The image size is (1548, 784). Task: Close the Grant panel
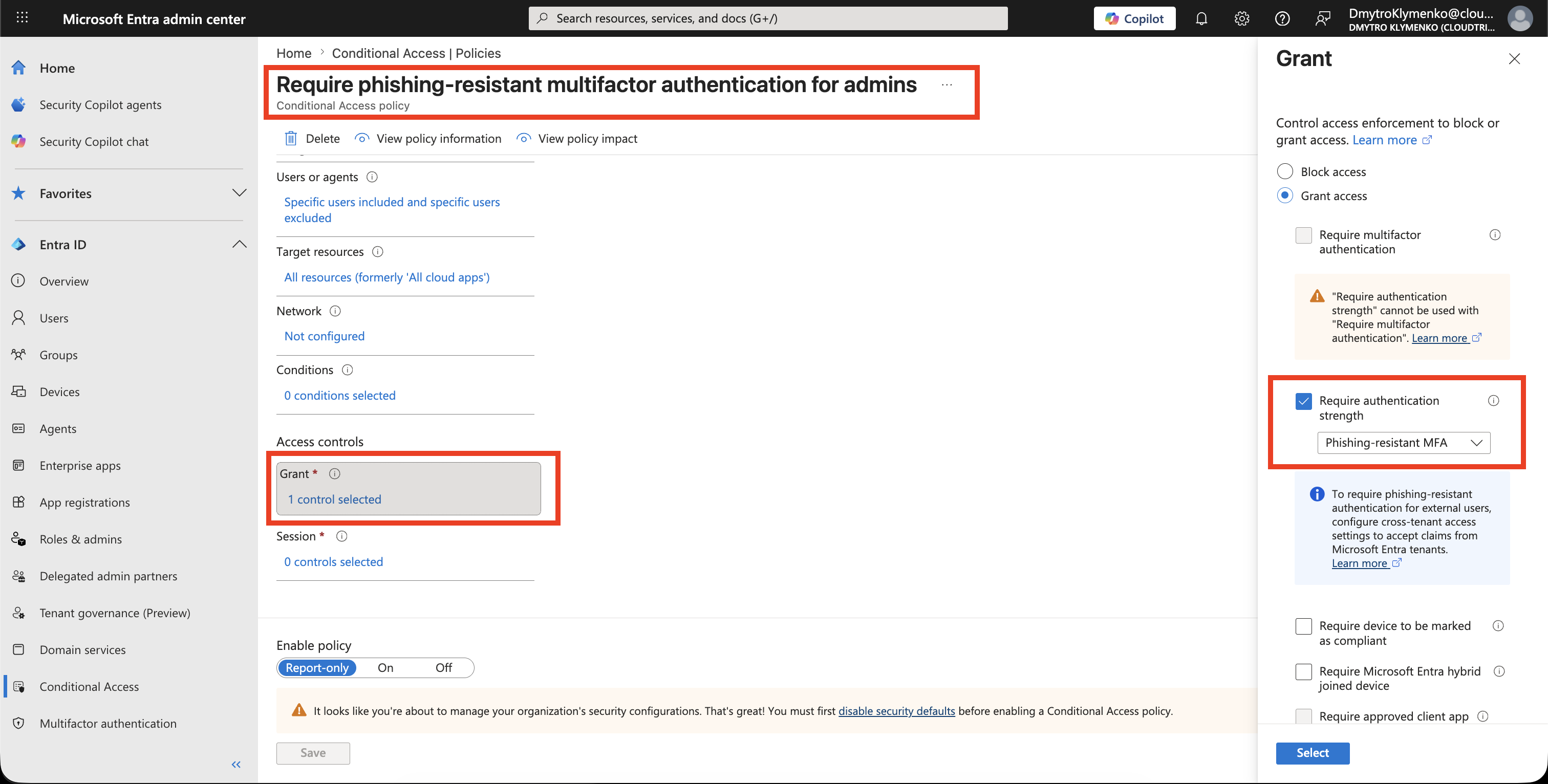[1514, 59]
